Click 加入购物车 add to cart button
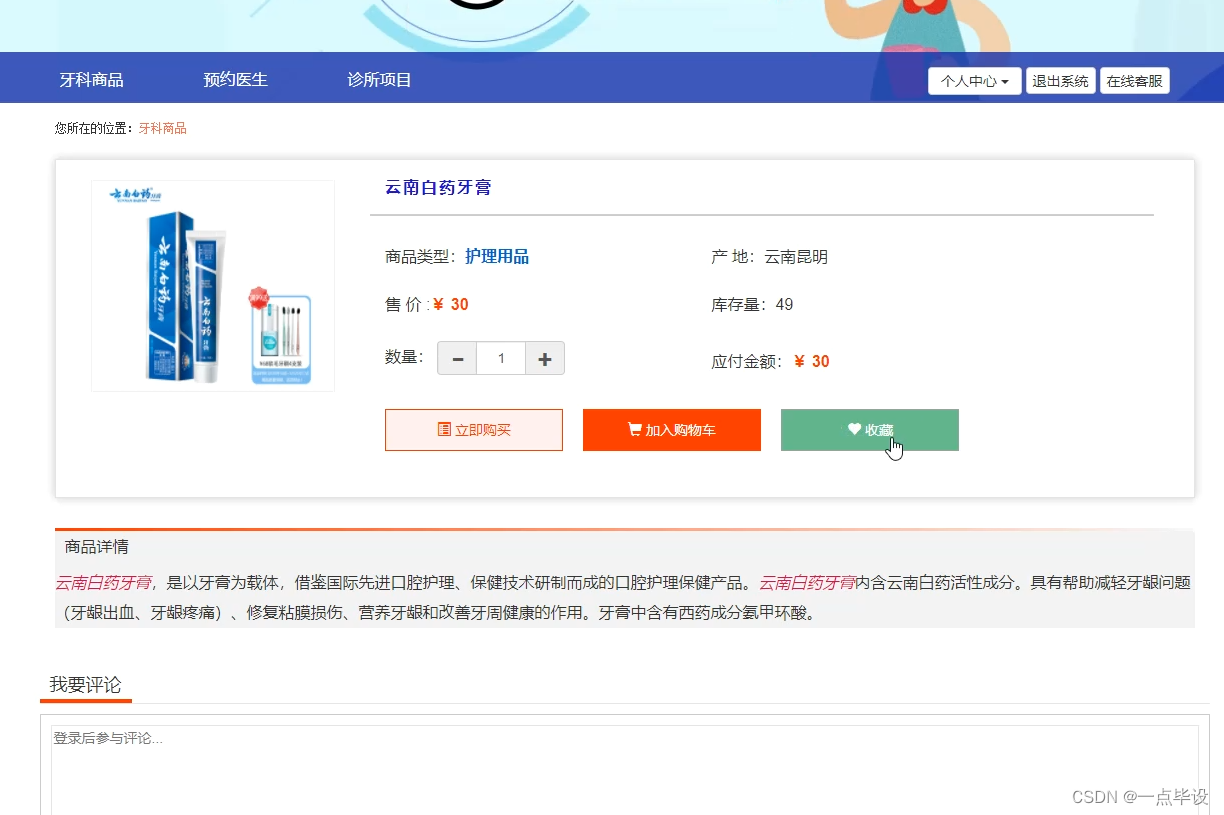1224x815 pixels. pos(672,430)
